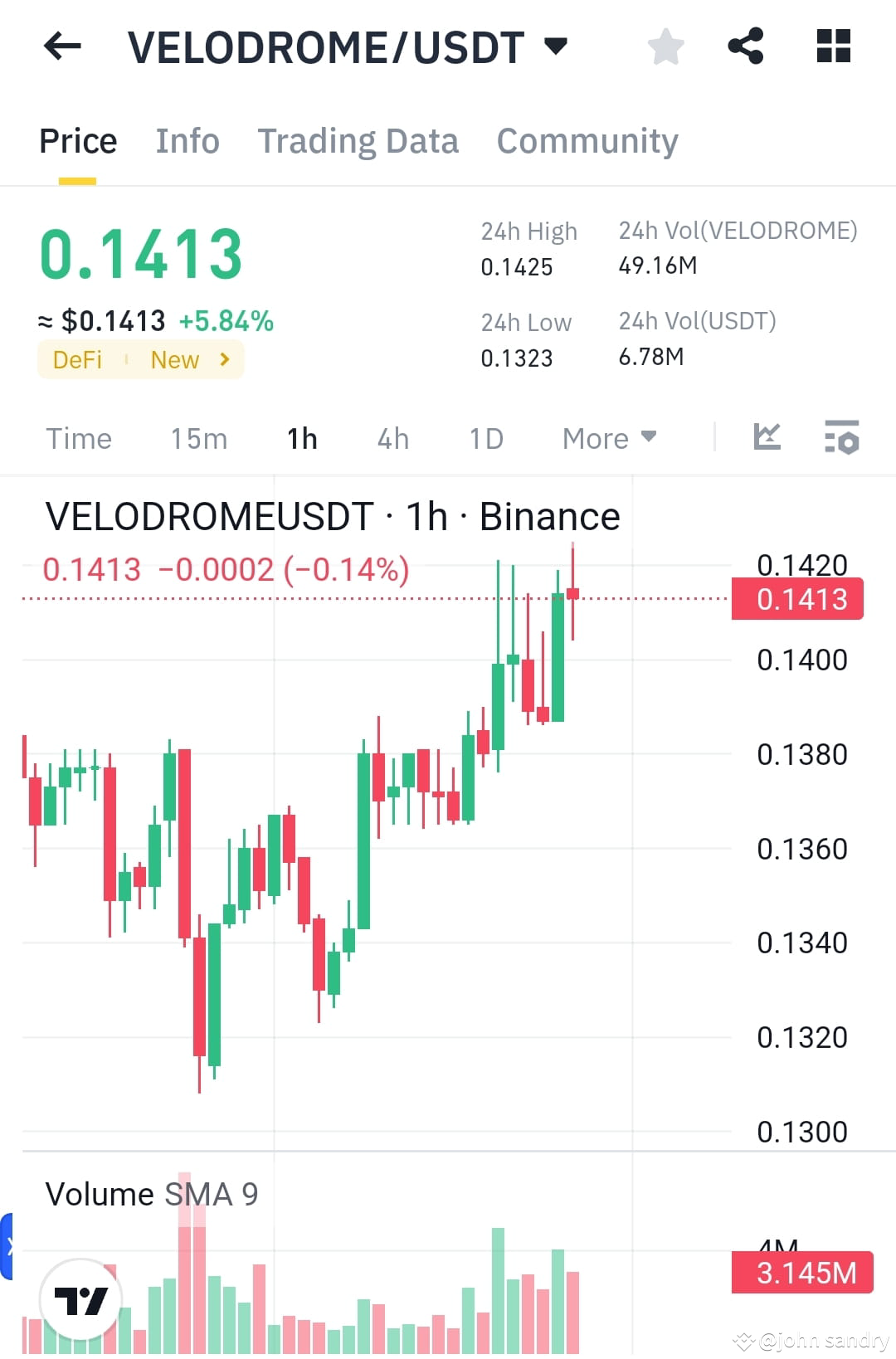Screen dimensions: 896x1359
Task: Share the VELODROME/USDT chart
Action: pos(747,46)
